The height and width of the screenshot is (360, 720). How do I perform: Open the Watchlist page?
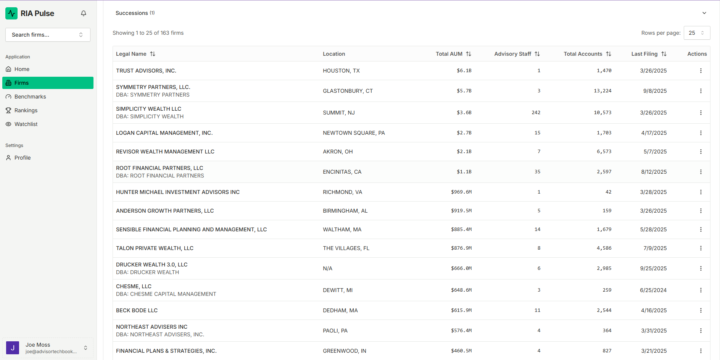[48, 124]
